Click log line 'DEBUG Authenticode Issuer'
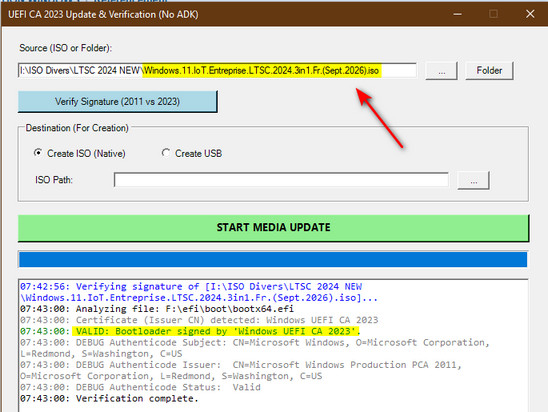 241,370
